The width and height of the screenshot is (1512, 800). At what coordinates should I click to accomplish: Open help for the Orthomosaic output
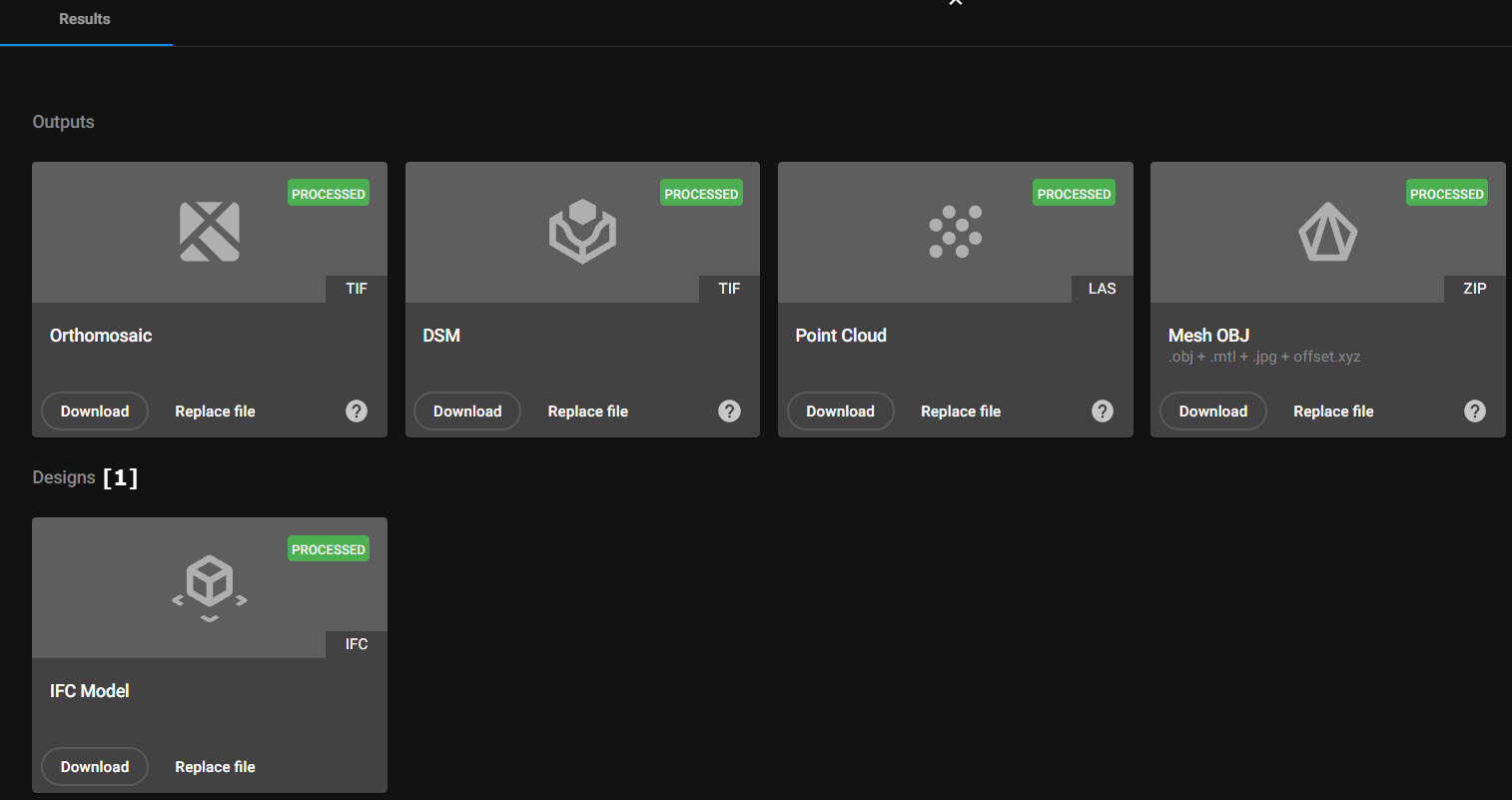point(357,411)
